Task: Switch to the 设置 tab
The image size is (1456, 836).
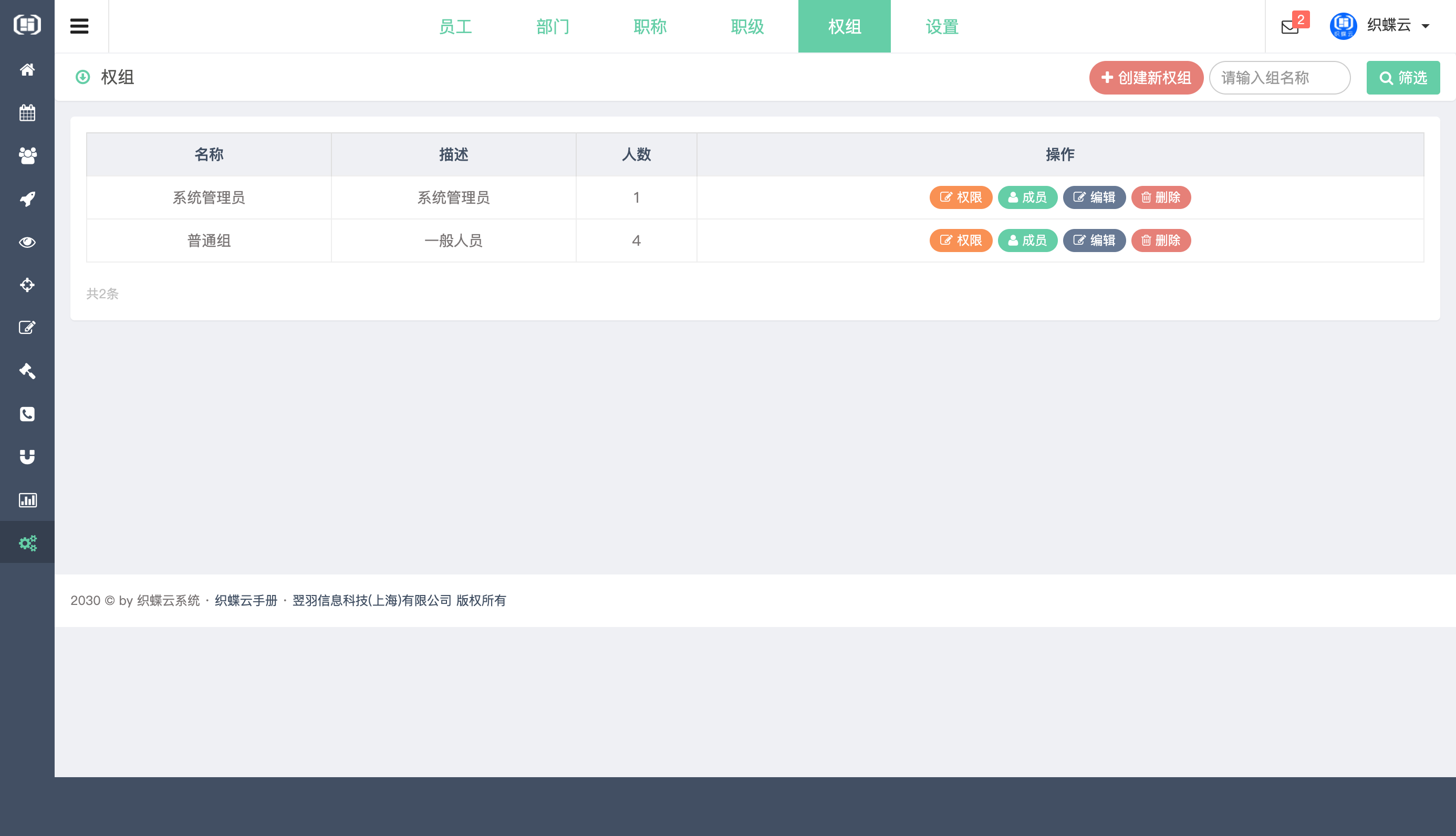Action: [942, 26]
